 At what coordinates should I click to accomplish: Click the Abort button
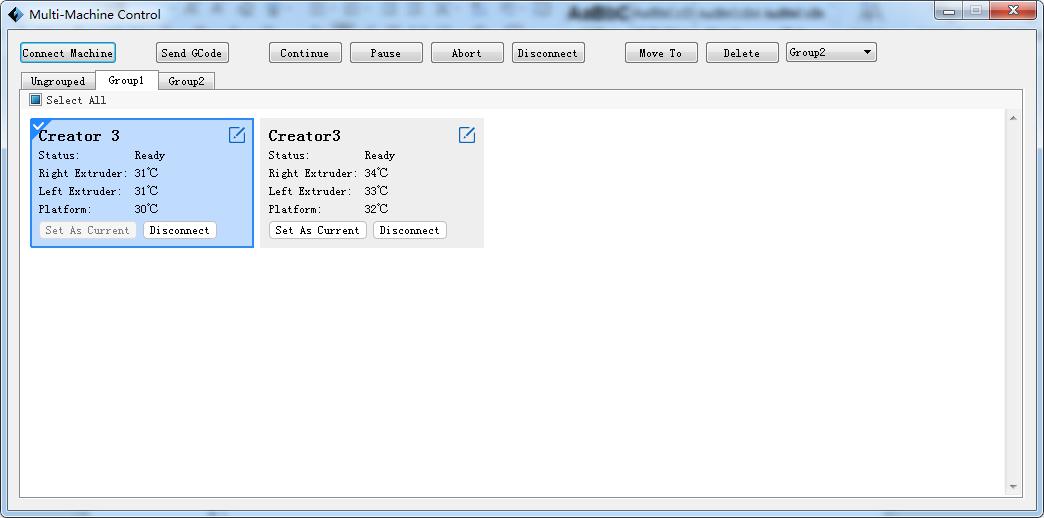tap(467, 53)
